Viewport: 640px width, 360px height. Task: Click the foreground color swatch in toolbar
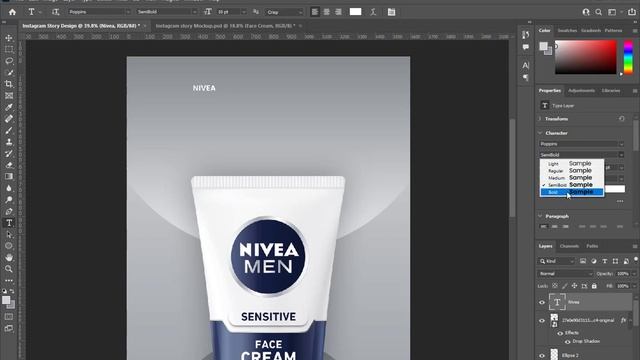point(6,300)
